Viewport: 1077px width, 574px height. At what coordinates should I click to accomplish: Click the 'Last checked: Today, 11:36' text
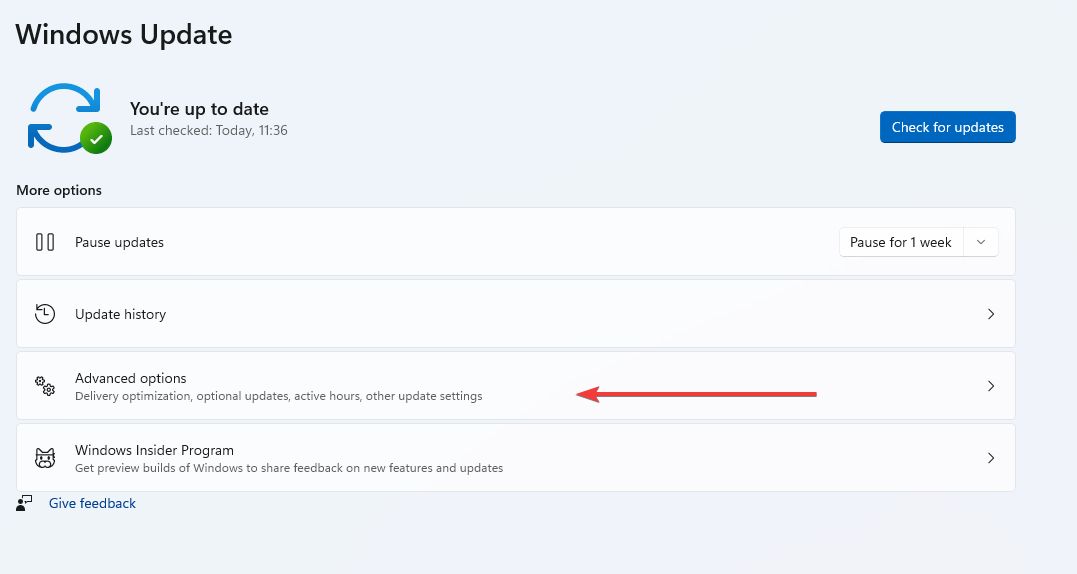pos(209,130)
